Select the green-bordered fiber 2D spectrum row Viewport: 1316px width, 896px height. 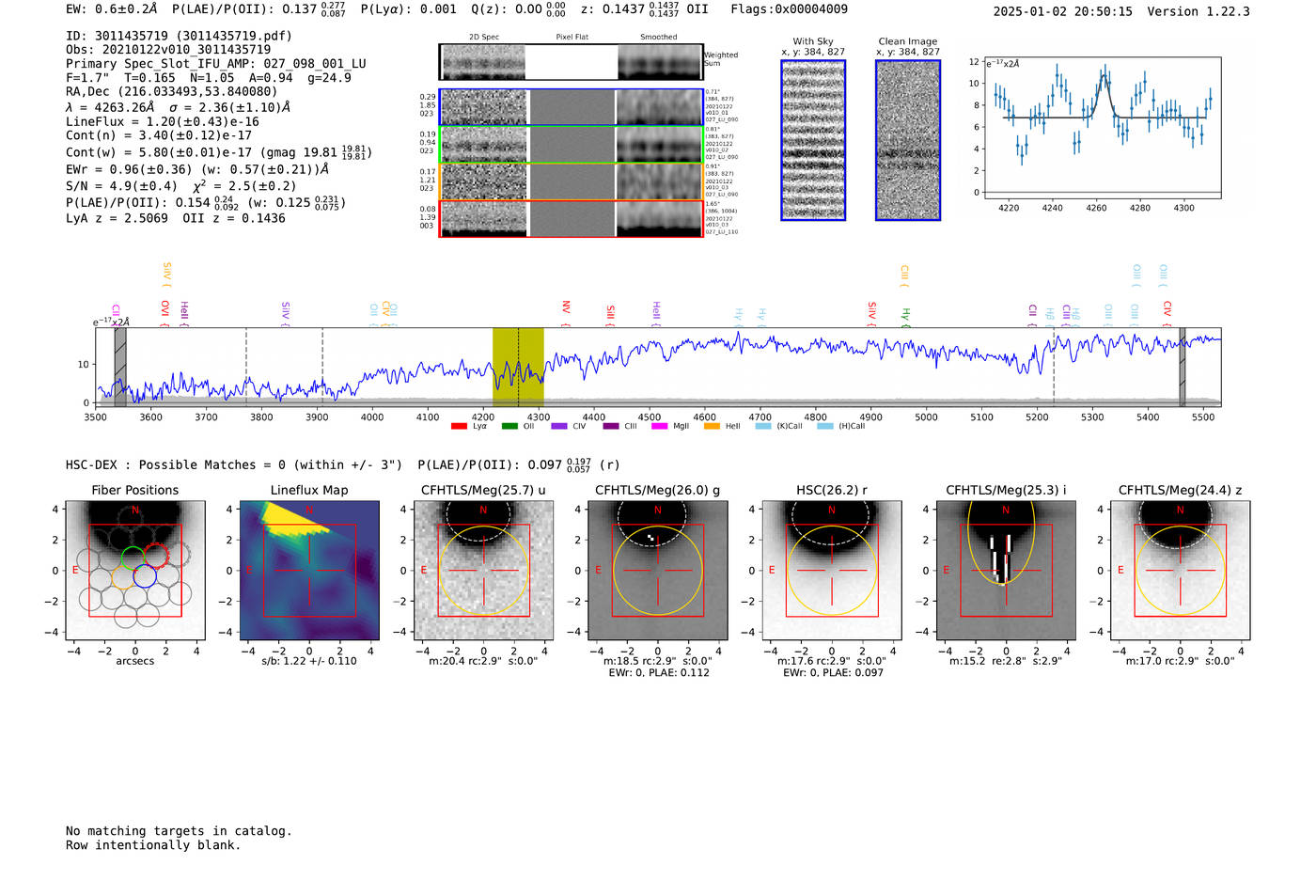click(572, 145)
